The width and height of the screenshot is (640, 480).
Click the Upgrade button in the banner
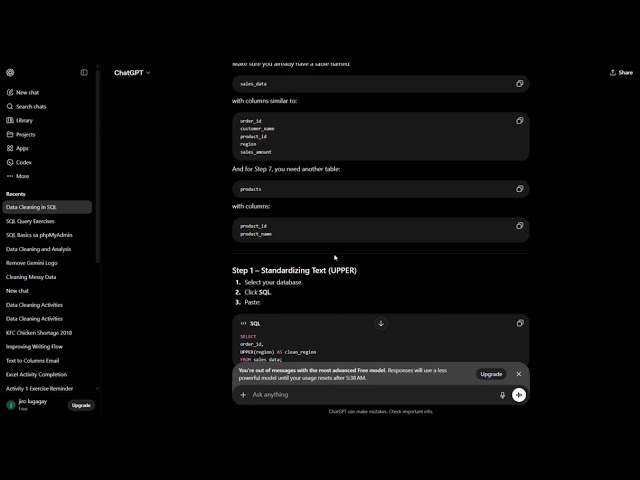point(491,374)
